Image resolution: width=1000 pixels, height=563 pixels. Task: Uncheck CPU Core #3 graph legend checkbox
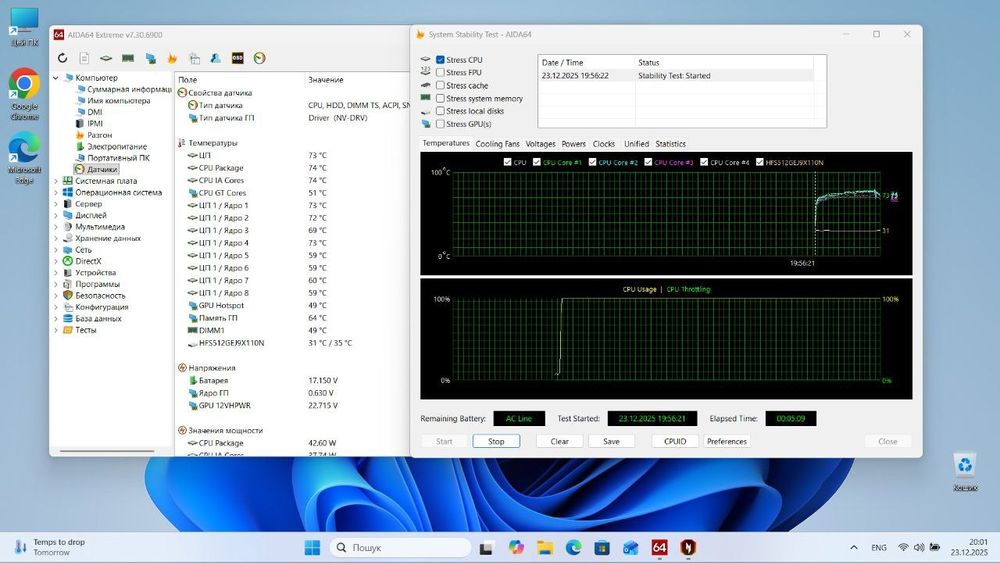(x=648, y=162)
